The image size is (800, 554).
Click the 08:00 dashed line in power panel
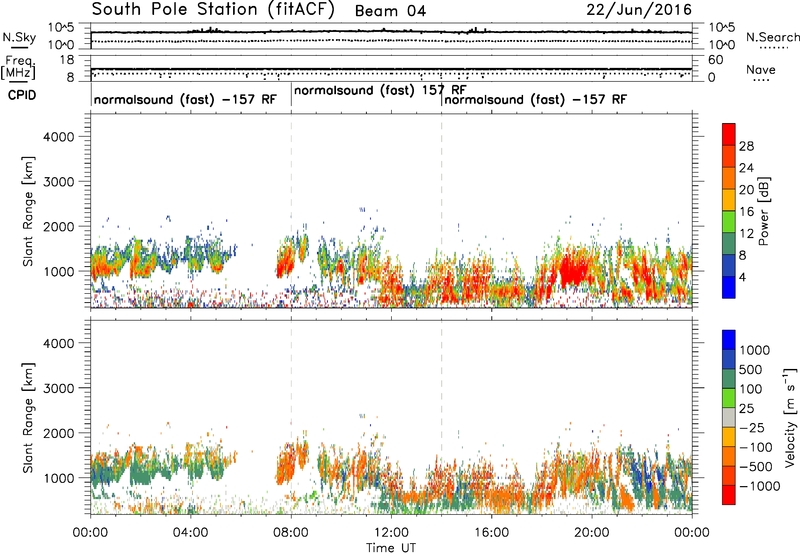(x=291, y=210)
